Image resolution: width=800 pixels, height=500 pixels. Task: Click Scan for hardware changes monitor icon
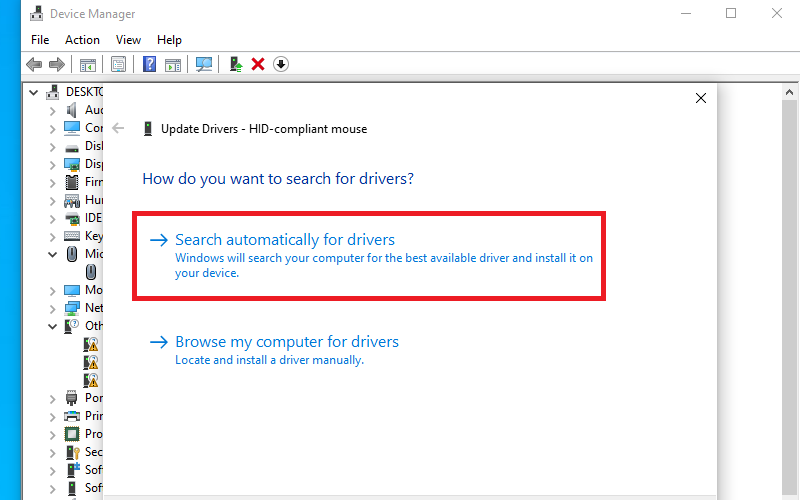click(204, 65)
